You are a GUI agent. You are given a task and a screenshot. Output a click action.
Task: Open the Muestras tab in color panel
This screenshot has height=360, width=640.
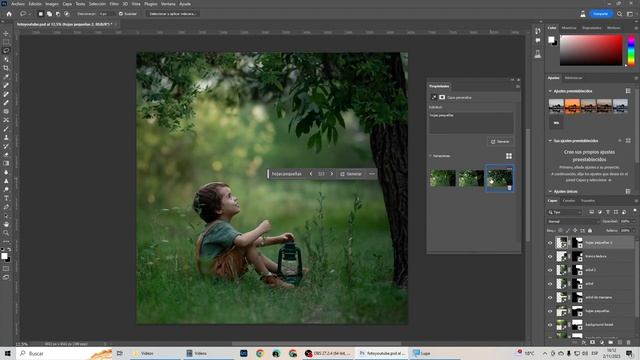[x=569, y=28]
